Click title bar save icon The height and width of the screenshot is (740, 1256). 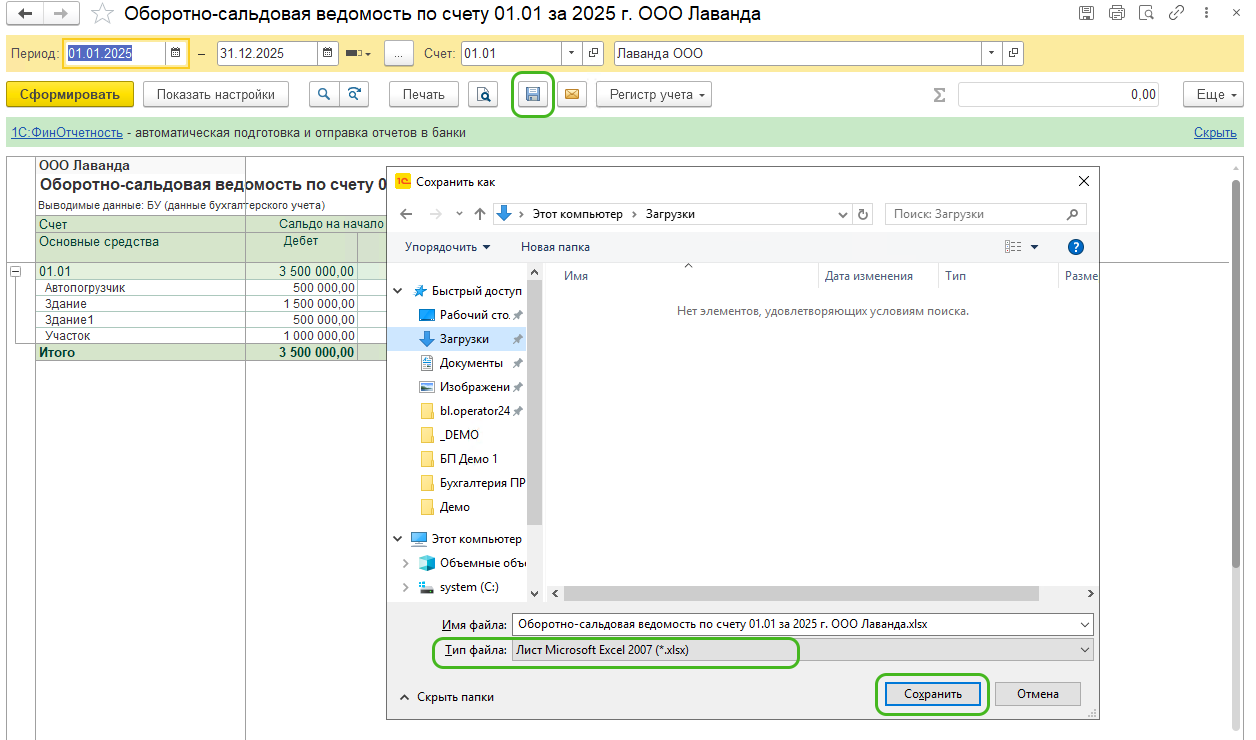(1086, 14)
